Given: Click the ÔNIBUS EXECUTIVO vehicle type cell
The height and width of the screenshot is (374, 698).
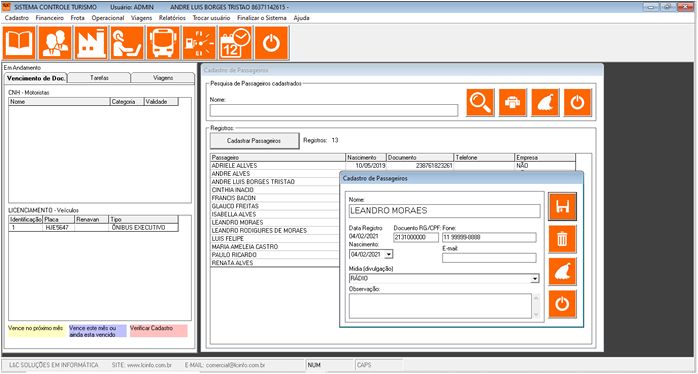Looking at the screenshot, I should click(144, 228).
